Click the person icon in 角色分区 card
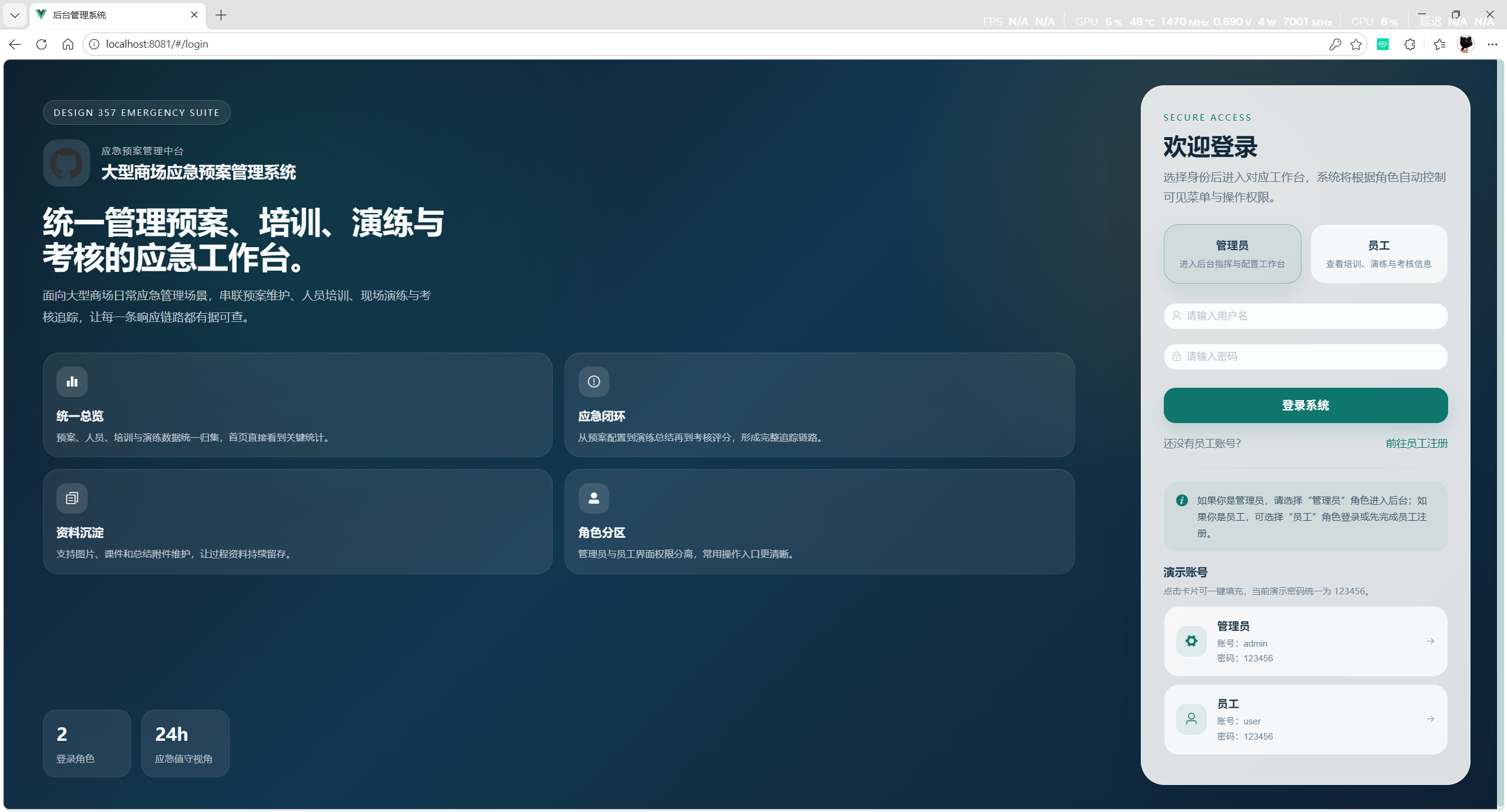The width and height of the screenshot is (1507, 812). pos(593,498)
